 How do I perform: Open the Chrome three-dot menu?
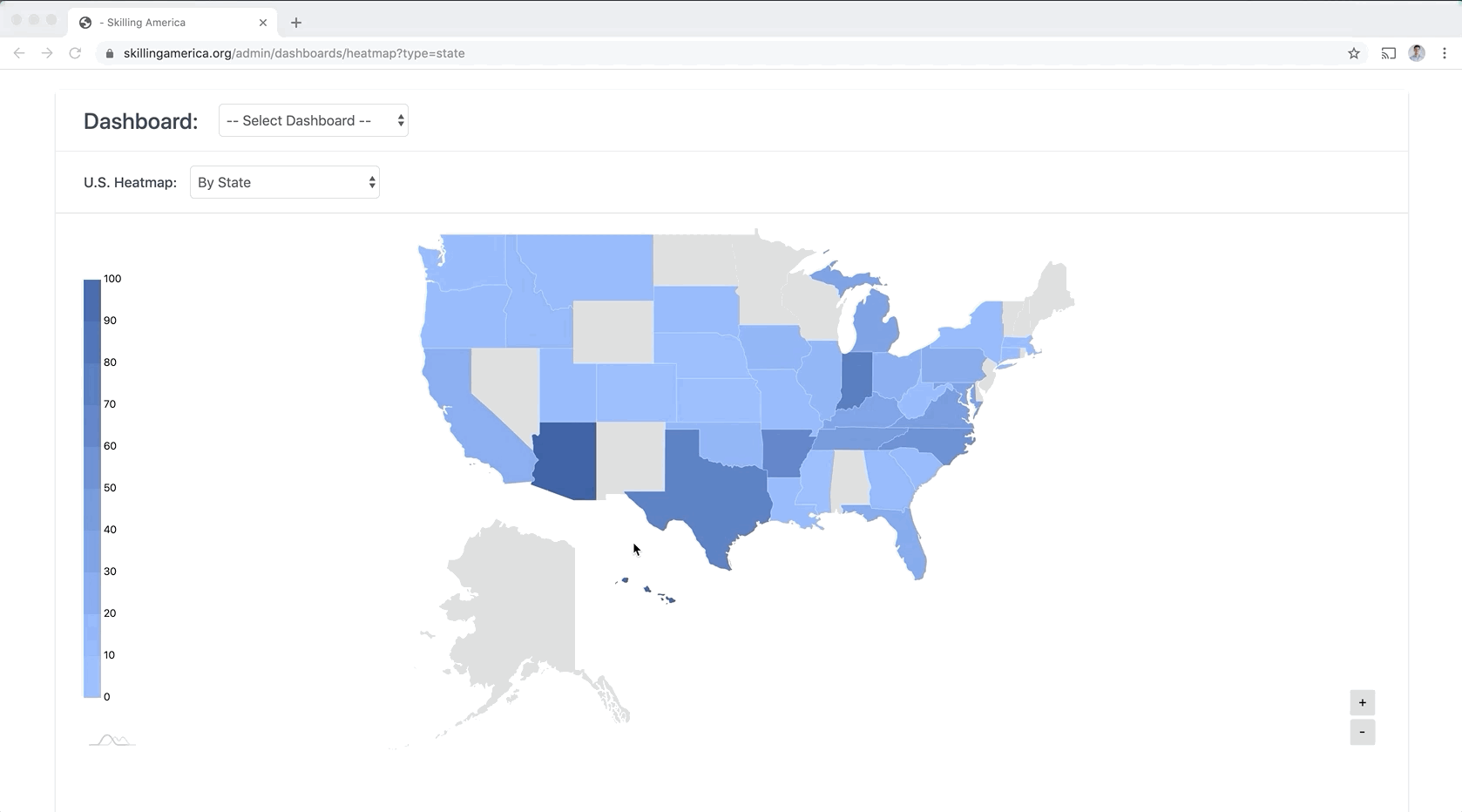point(1445,53)
